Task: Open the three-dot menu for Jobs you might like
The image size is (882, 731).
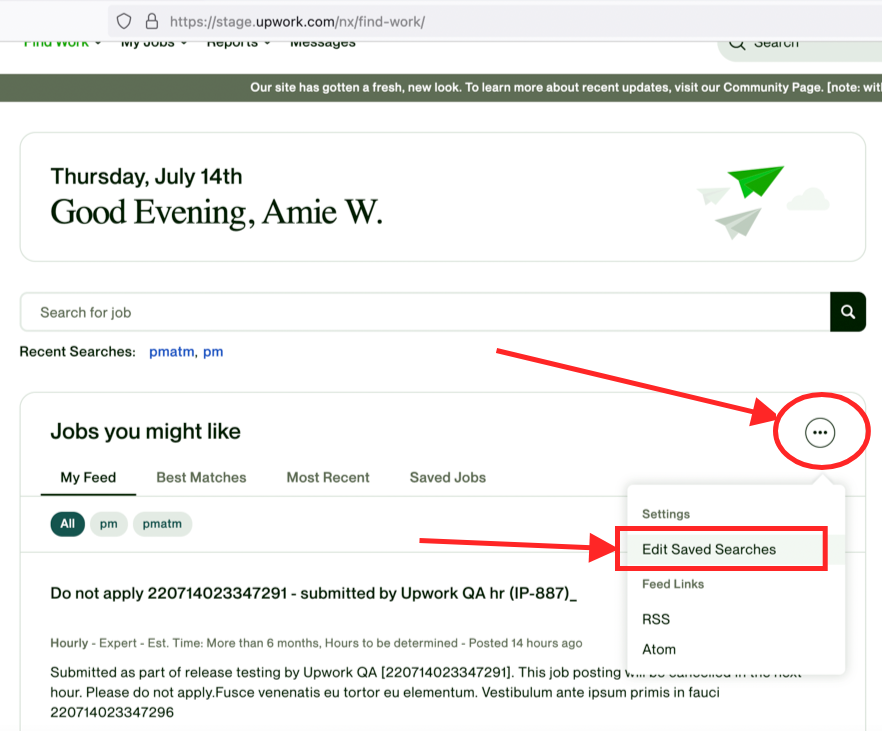Action: (x=820, y=432)
